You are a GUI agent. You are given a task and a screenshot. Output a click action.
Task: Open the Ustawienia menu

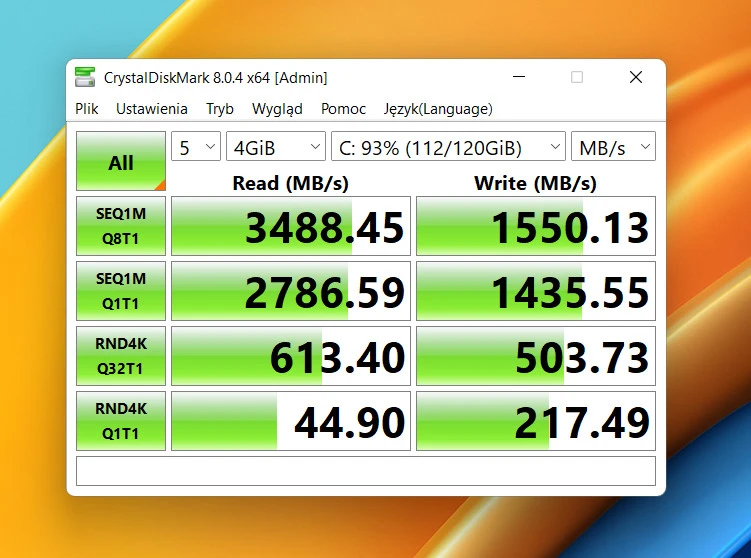coord(151,109)
